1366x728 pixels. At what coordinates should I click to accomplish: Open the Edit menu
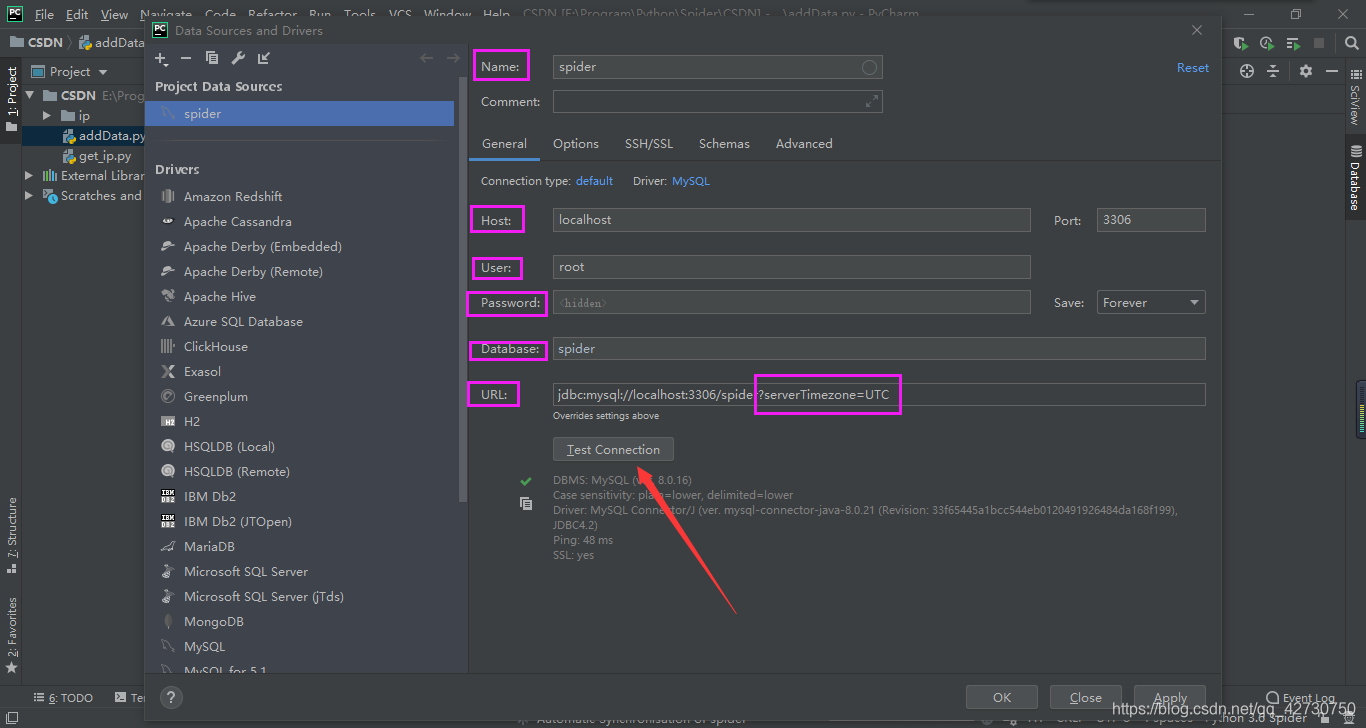pos(77,15)
